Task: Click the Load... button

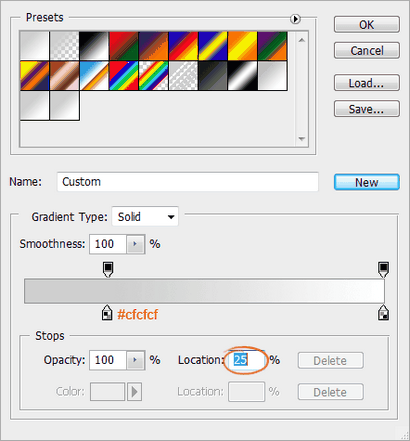Action: coord(367,83)
